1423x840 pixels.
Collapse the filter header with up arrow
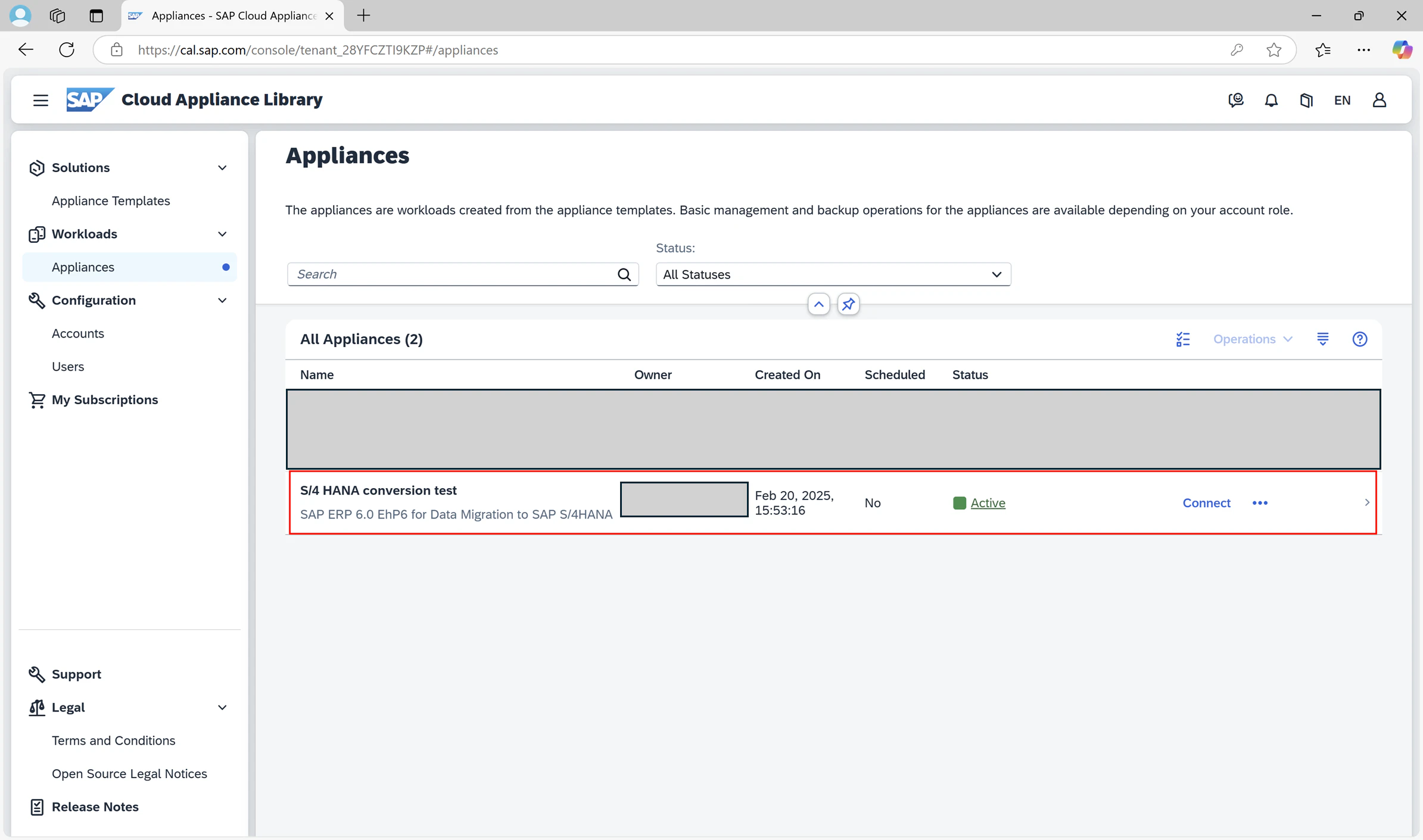tap(819, 304)
